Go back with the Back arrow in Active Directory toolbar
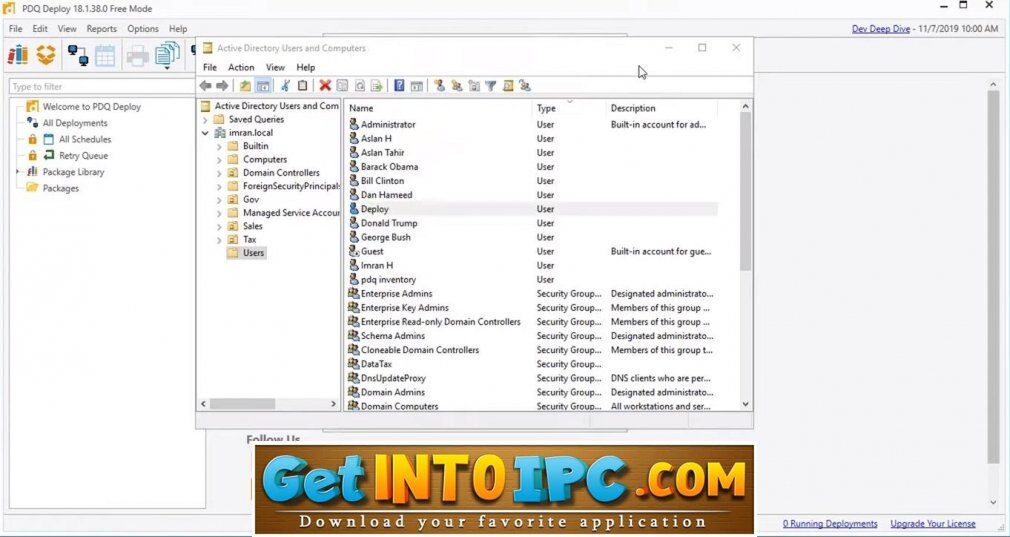Screen dimensions: 1010x537 (205, 86)
